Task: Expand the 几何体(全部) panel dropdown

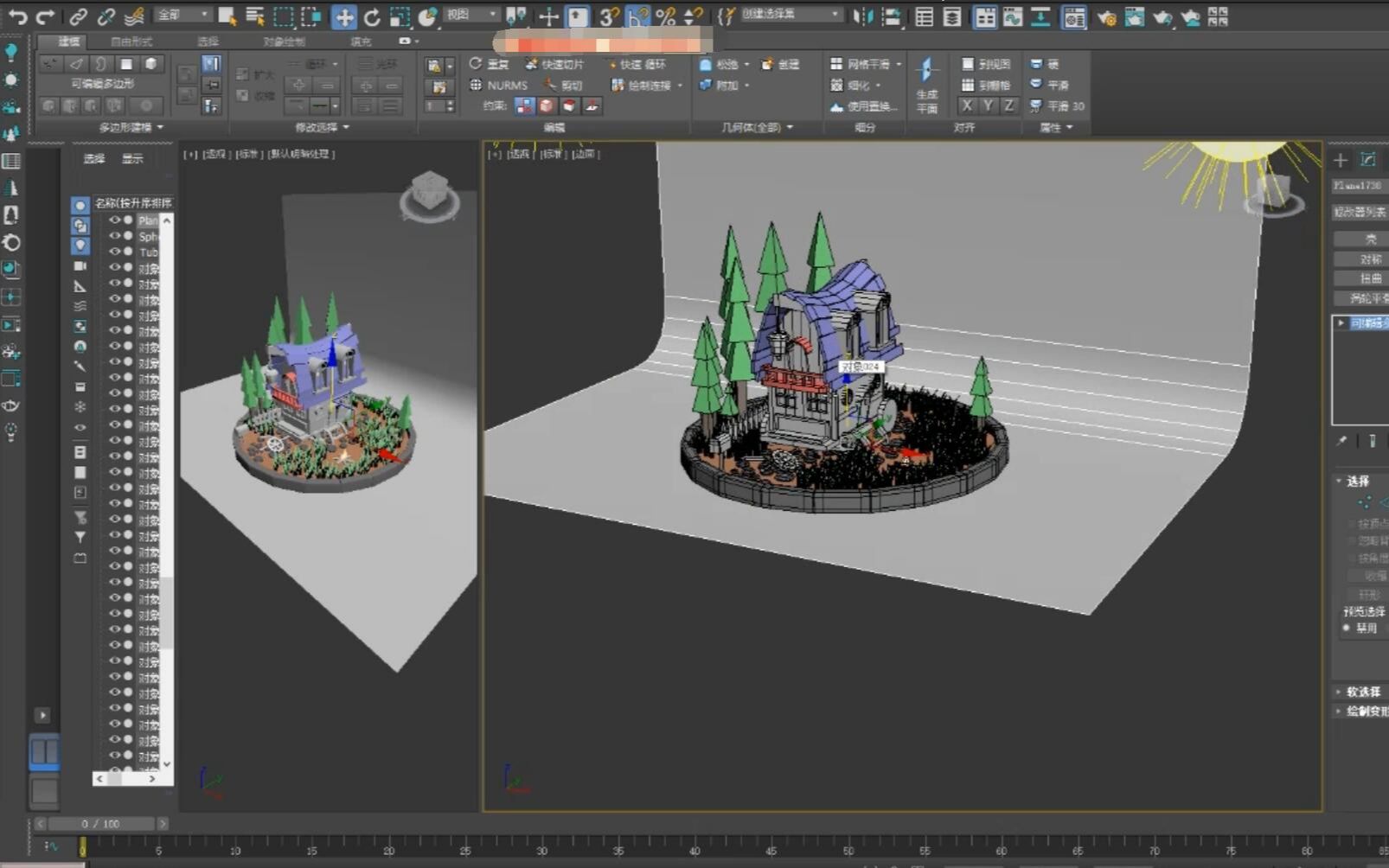Action: click(x=758, y=127)
